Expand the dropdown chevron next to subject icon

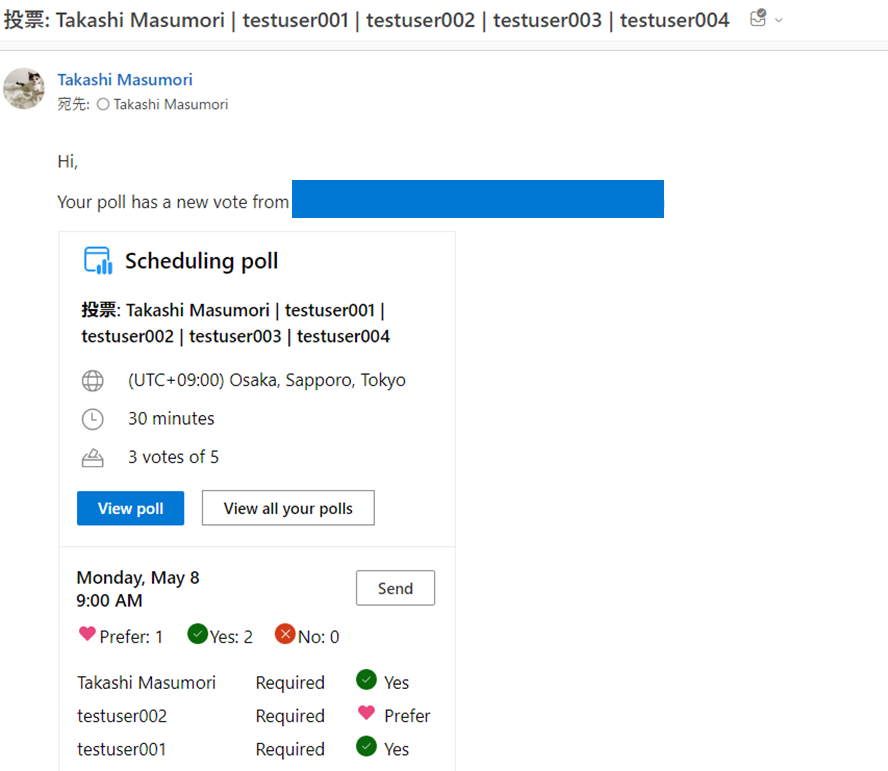click(779, 20)
